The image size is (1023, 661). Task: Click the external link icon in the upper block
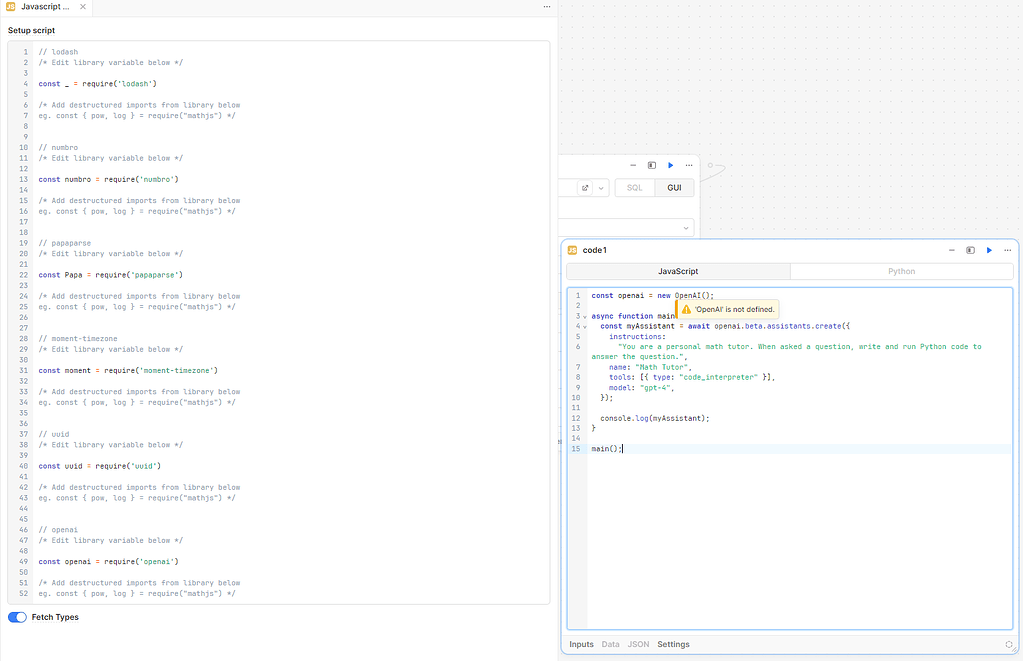[585, 187]
